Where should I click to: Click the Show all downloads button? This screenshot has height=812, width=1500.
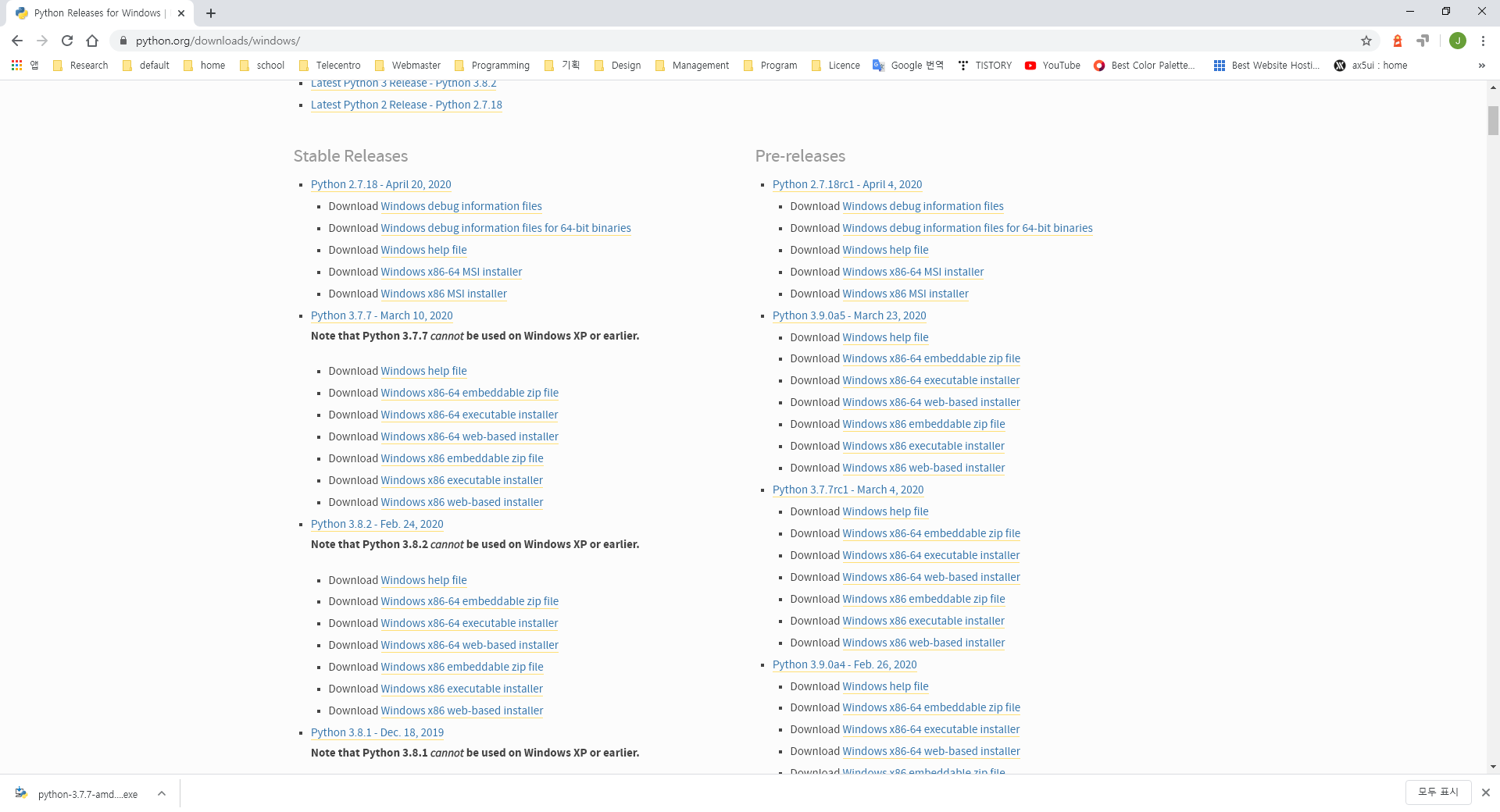(x=1438, y=792)
